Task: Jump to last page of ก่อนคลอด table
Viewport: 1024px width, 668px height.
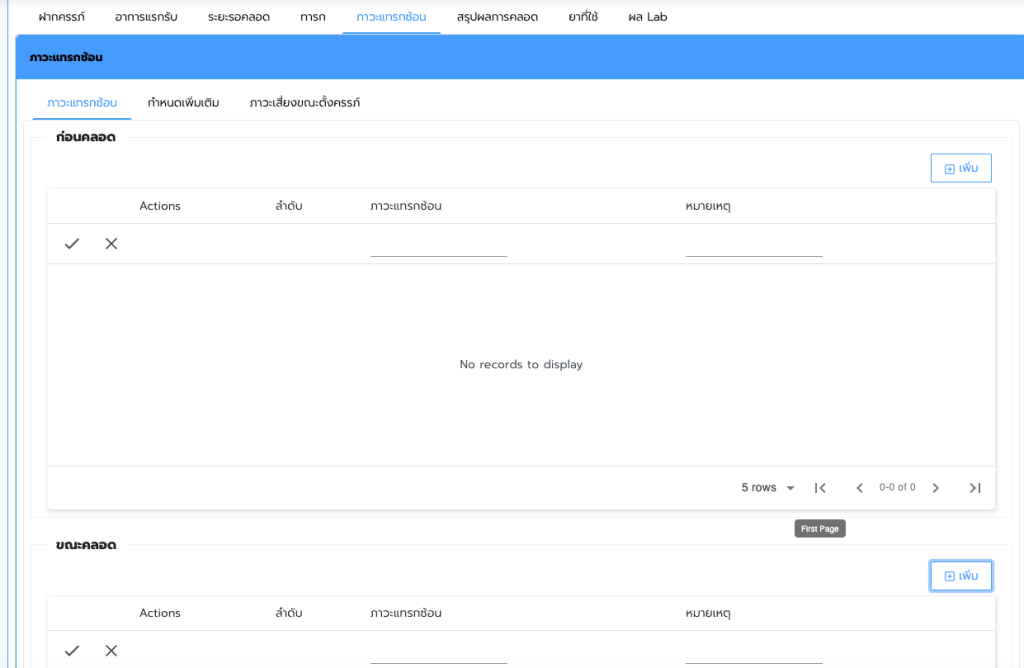Action: point(975,488)
